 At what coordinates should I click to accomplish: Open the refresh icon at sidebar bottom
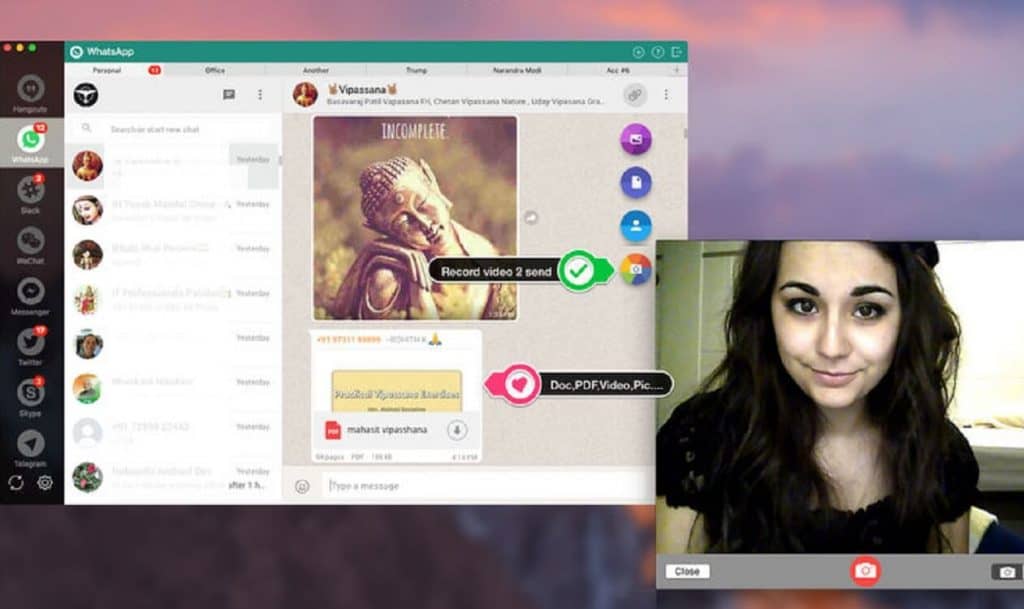pos(14,483)
